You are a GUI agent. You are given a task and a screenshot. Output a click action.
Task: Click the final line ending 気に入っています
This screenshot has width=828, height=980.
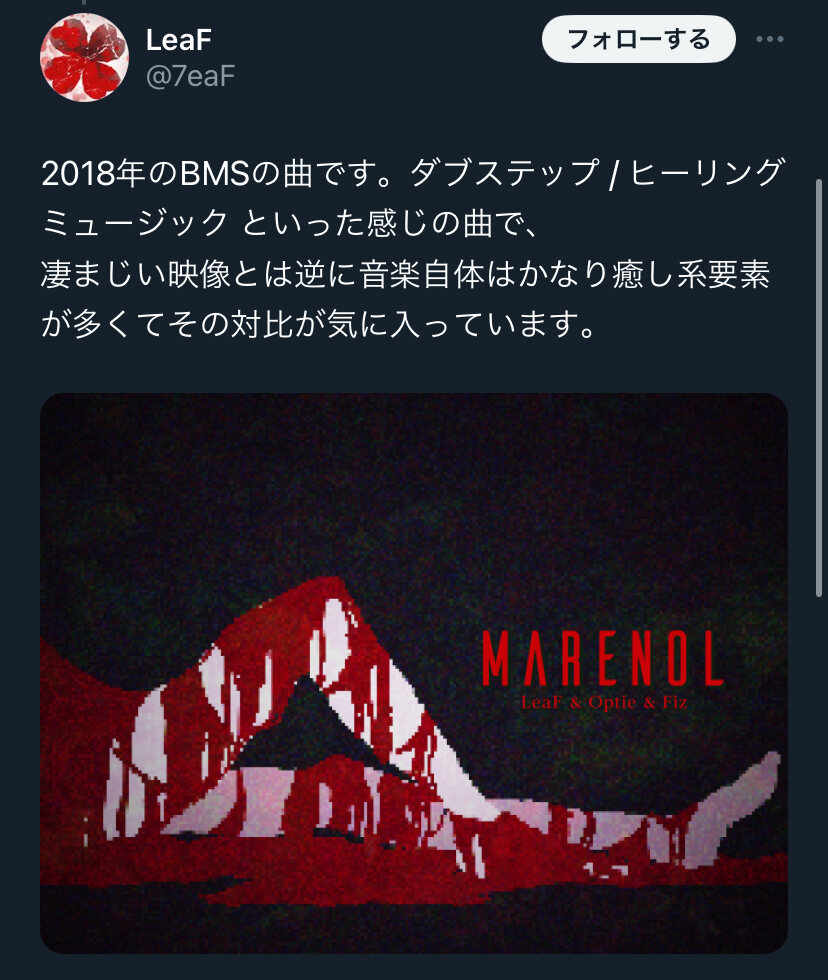[317, 324]
